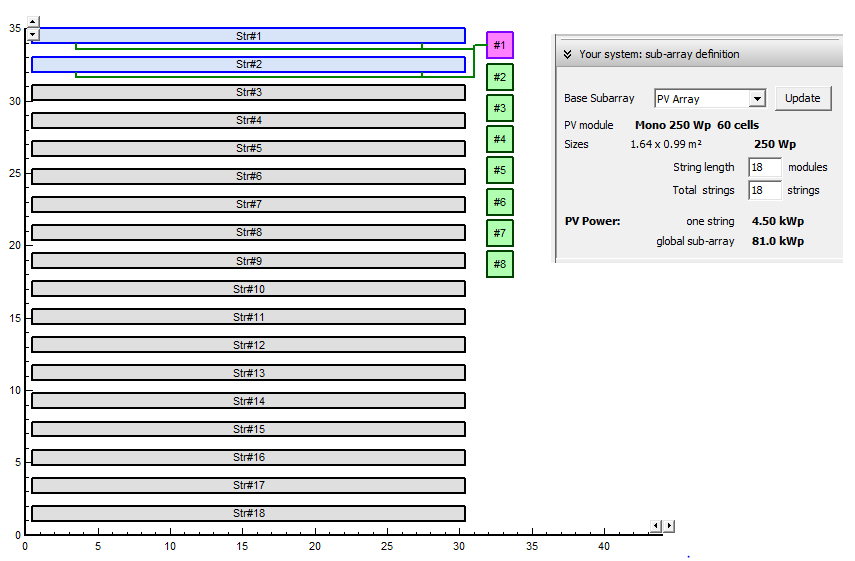This screenshot has width=855, height=561.
Task: Click the '4.50 kWp' one string value
Action: click(x=778, y=221)
